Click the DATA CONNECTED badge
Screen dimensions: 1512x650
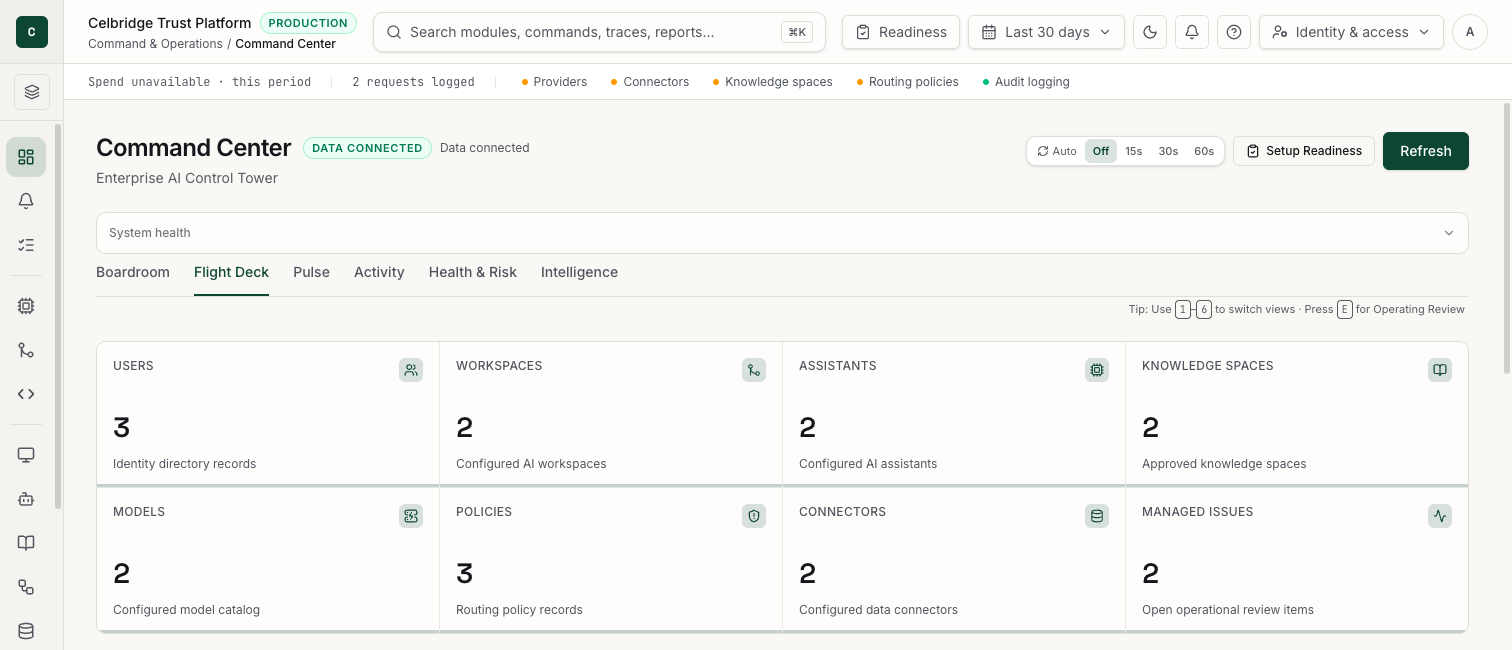pyautogui.click(x=367, y=148)
